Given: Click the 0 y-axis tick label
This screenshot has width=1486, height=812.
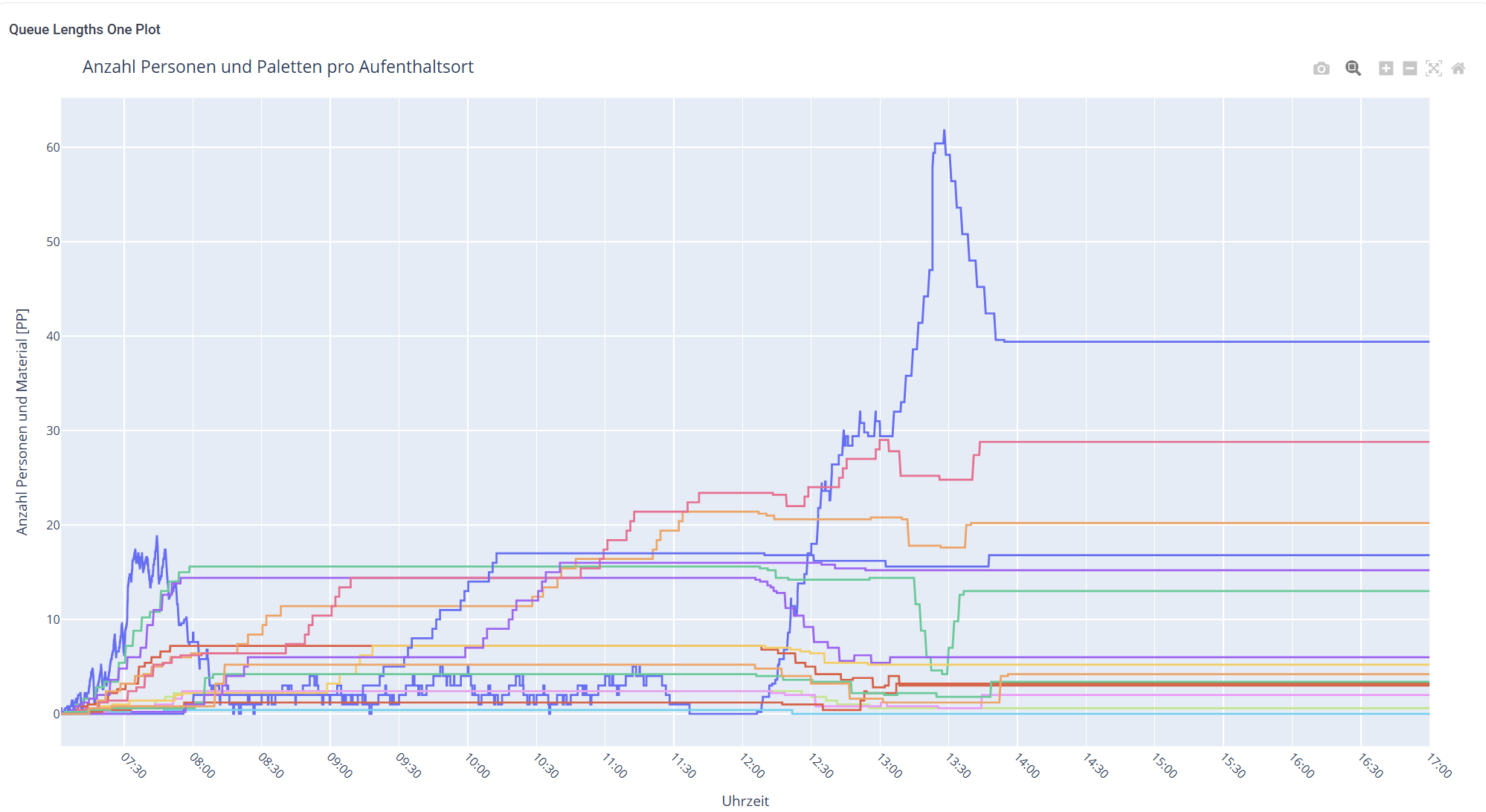Looking at the screenshot, I should coord(57,714).
